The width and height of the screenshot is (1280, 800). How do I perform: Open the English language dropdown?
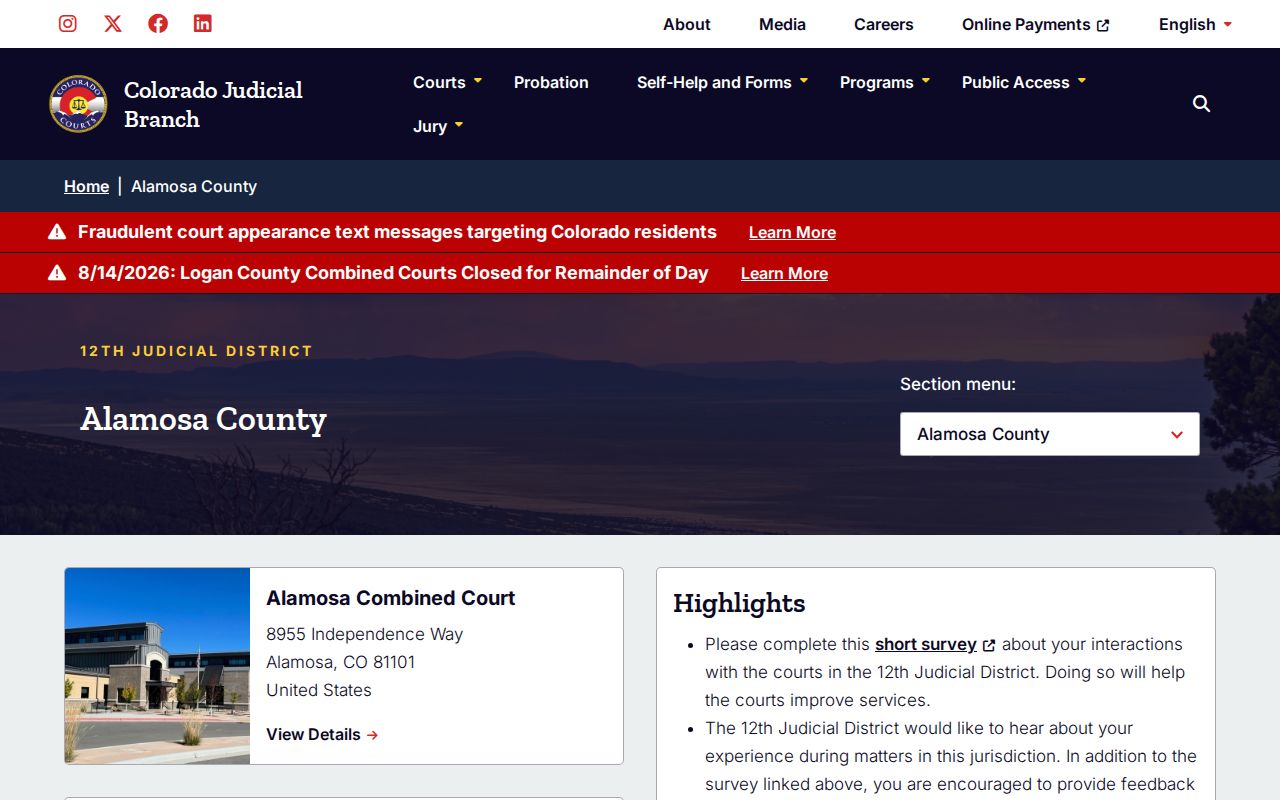(x=1195, y=24)
